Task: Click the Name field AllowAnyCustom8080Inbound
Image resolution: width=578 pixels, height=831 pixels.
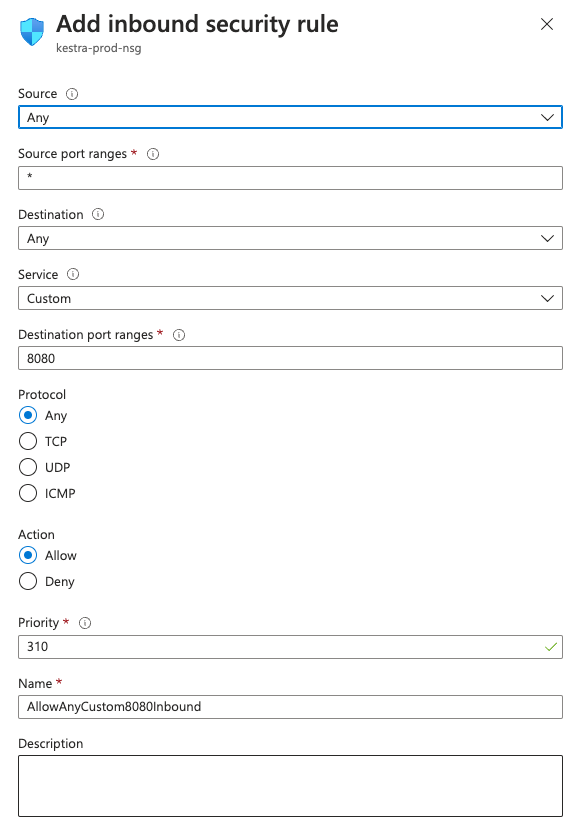Action: [x=290, y=707]
